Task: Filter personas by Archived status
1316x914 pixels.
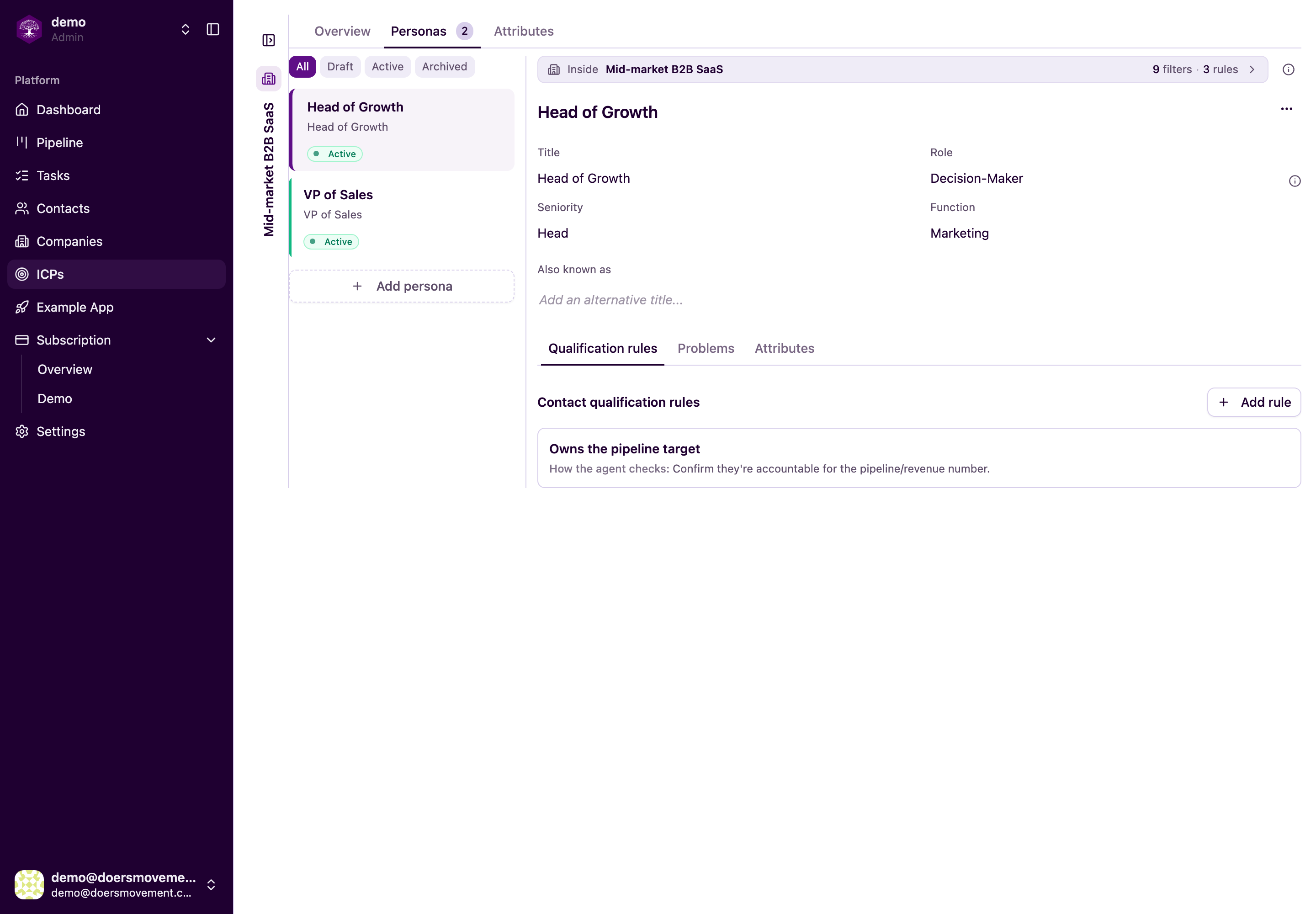Action: pyautogui.click(x=445, y=66)
